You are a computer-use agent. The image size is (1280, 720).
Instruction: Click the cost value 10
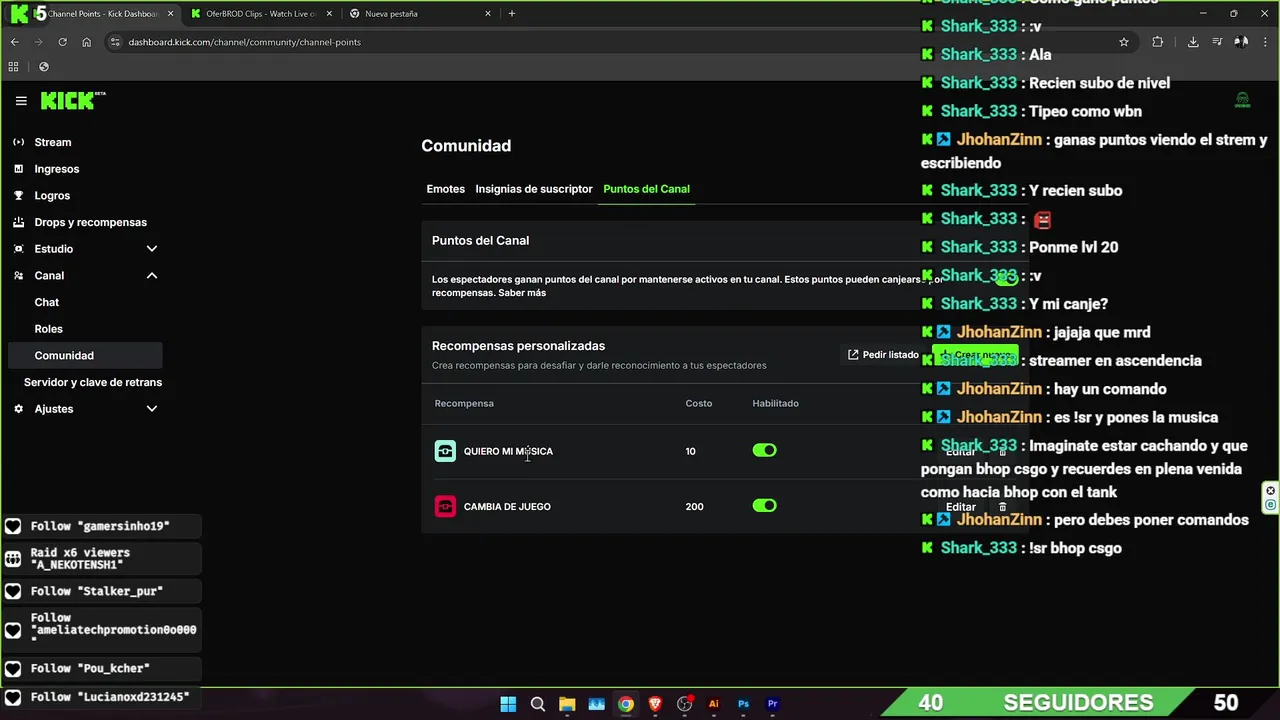[x=690, y=451]
